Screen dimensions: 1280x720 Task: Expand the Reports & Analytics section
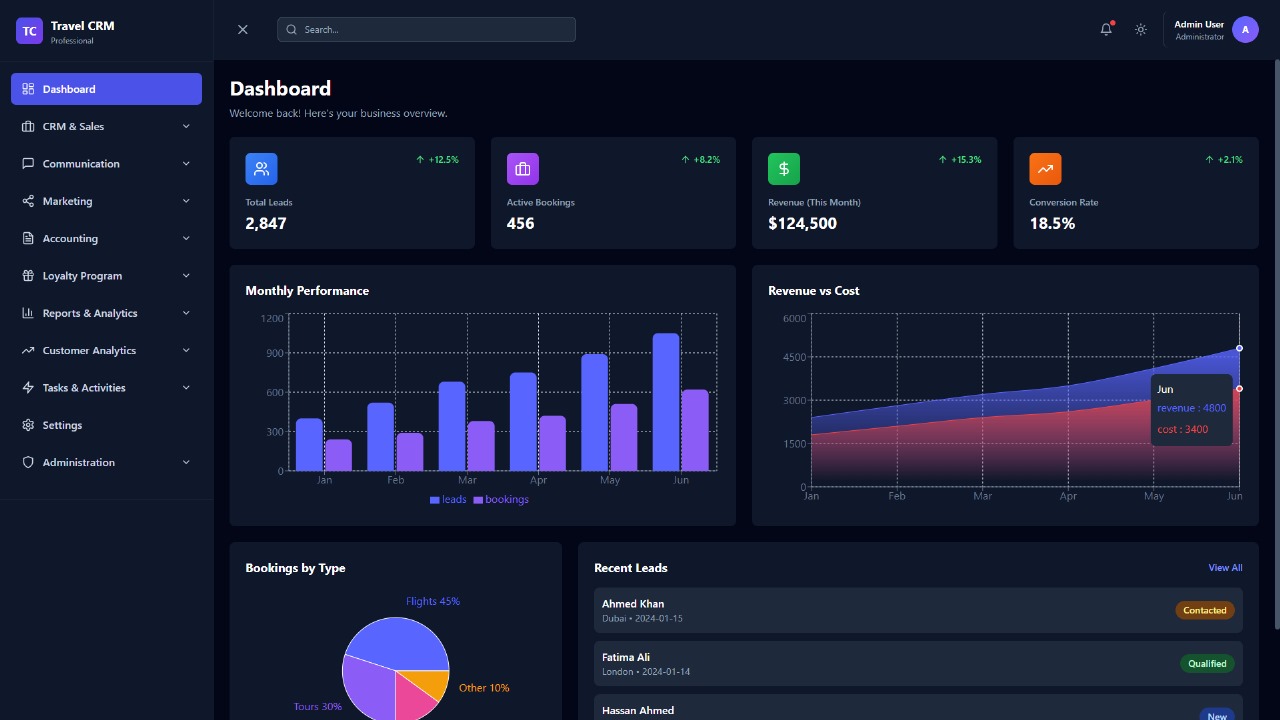105,313
